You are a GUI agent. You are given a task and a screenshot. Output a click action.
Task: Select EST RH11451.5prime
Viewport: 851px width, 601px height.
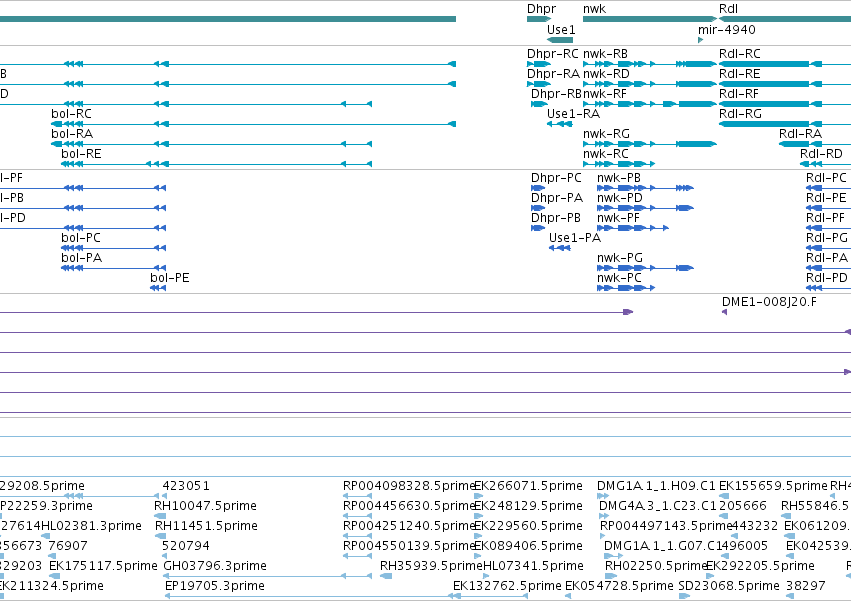coord(206,526)
